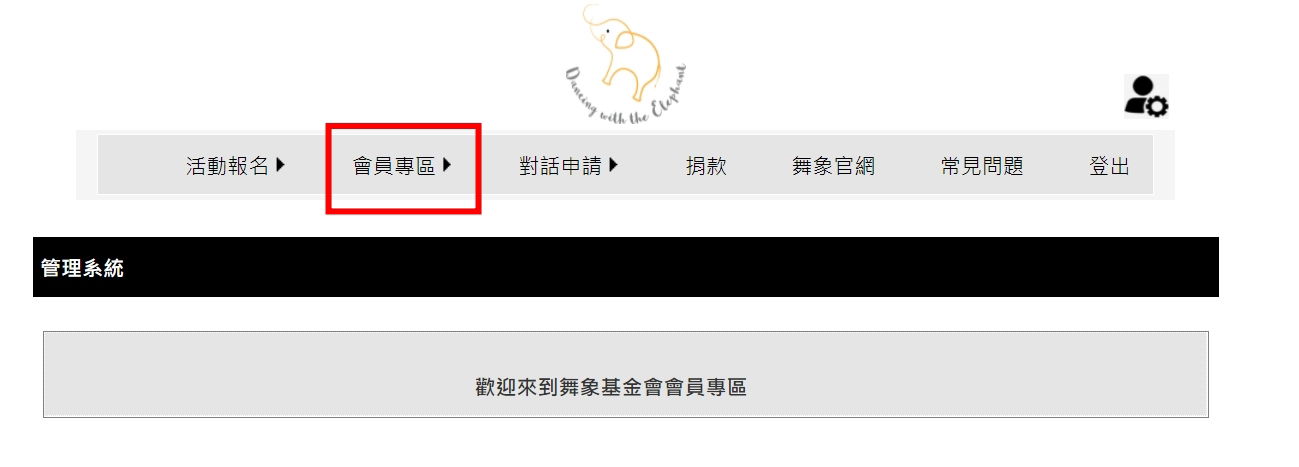Open the user account settings icon
1299x467 pixels.
click(x=1146, y=96)
